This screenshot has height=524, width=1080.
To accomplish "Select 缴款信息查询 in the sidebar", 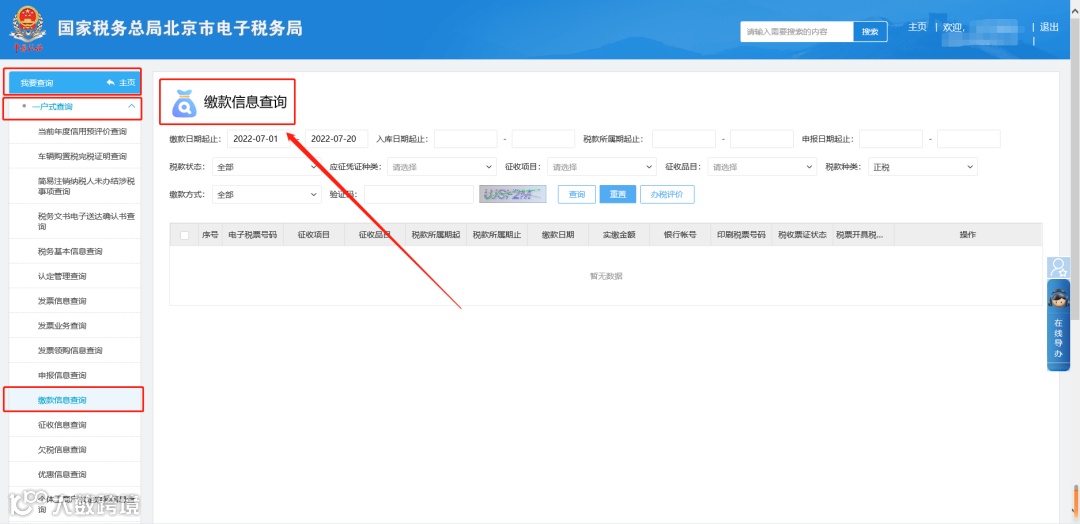I will coord(74,400).
